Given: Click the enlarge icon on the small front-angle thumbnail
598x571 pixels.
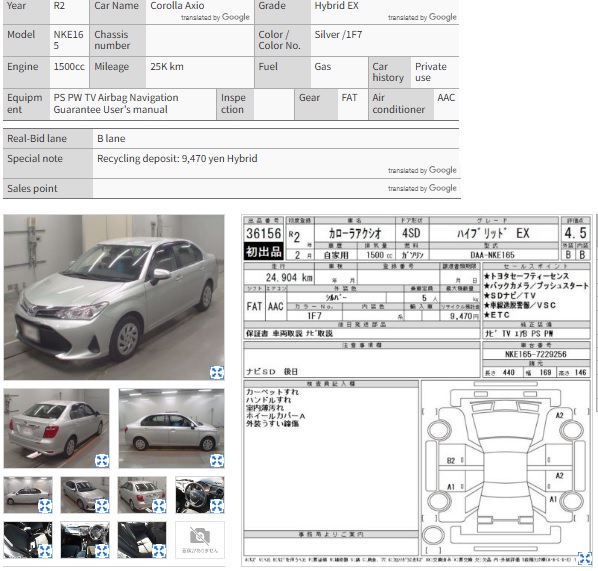Looking at the screenshot, I should (102, 506).
